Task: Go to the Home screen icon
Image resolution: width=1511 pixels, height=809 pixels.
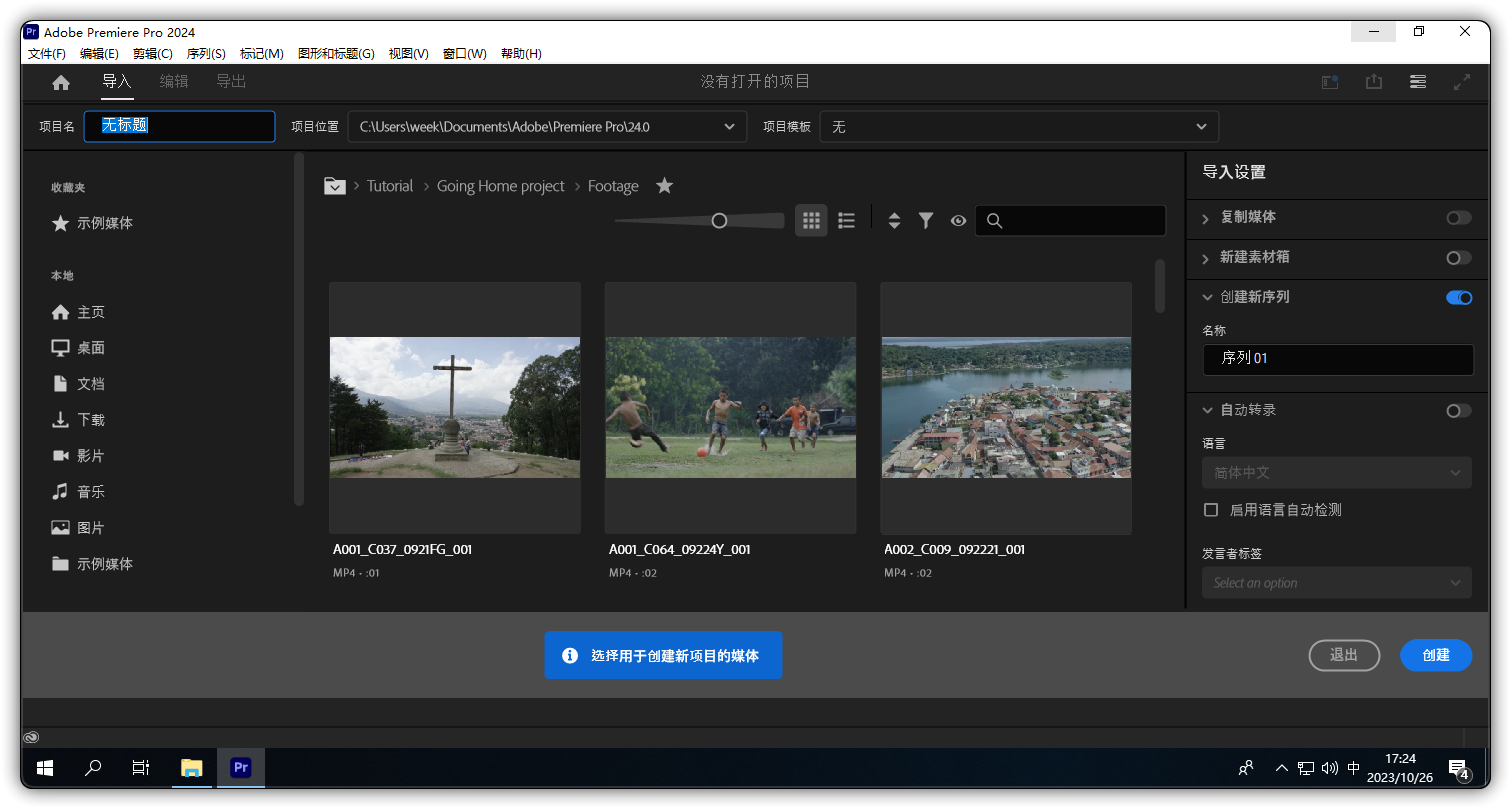Action: [61, 82]
